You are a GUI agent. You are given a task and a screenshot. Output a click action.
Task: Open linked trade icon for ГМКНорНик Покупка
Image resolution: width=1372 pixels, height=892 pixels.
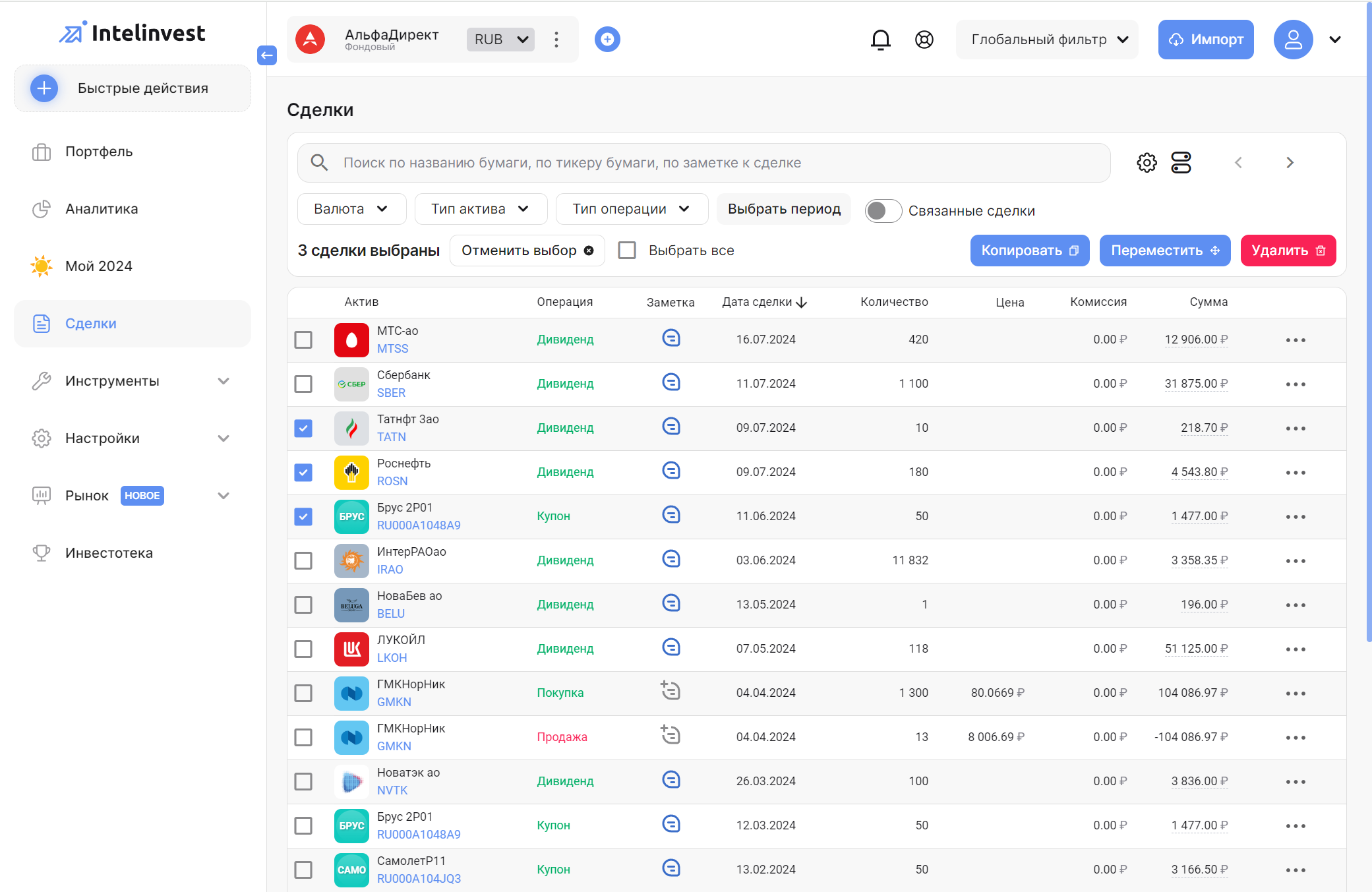(671, 691)
